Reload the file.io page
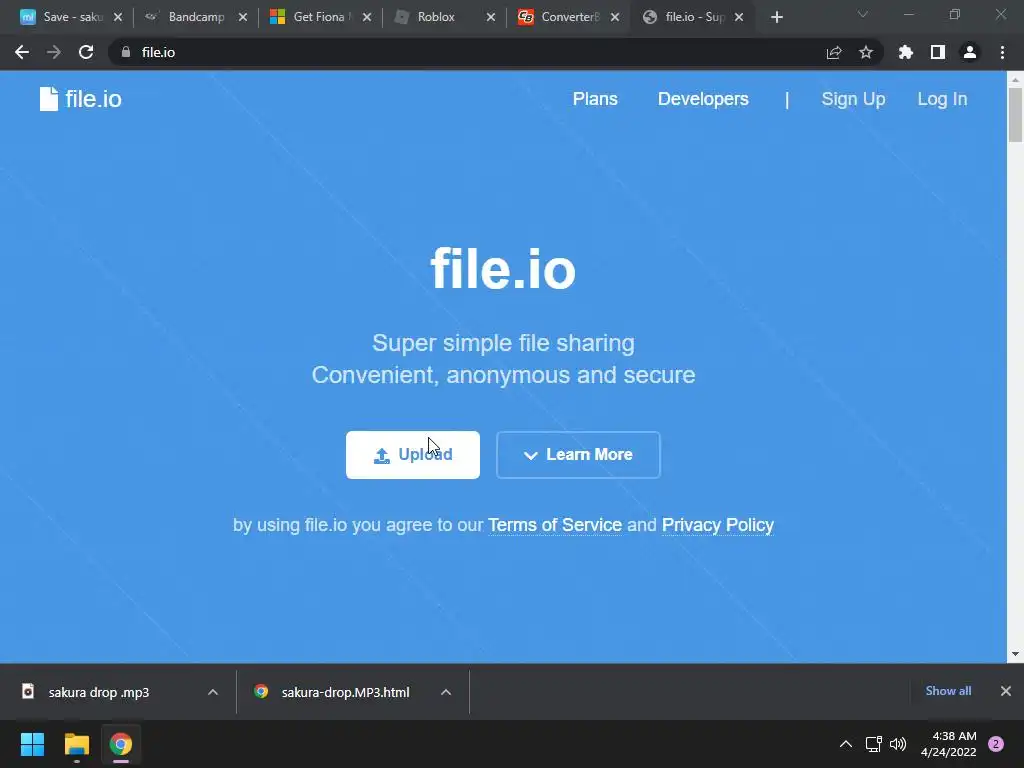Screen dimensions: 1024x768 (x=86, y=52)
